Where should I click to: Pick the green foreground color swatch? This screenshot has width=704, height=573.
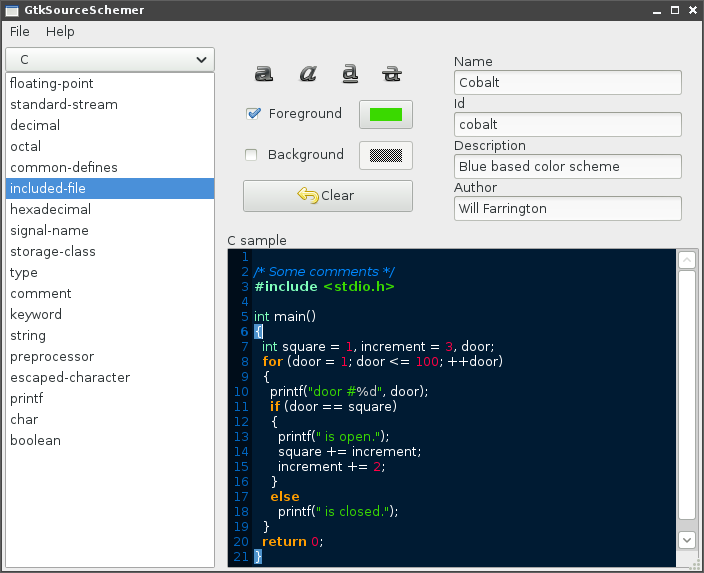click(x=385, y=115)
